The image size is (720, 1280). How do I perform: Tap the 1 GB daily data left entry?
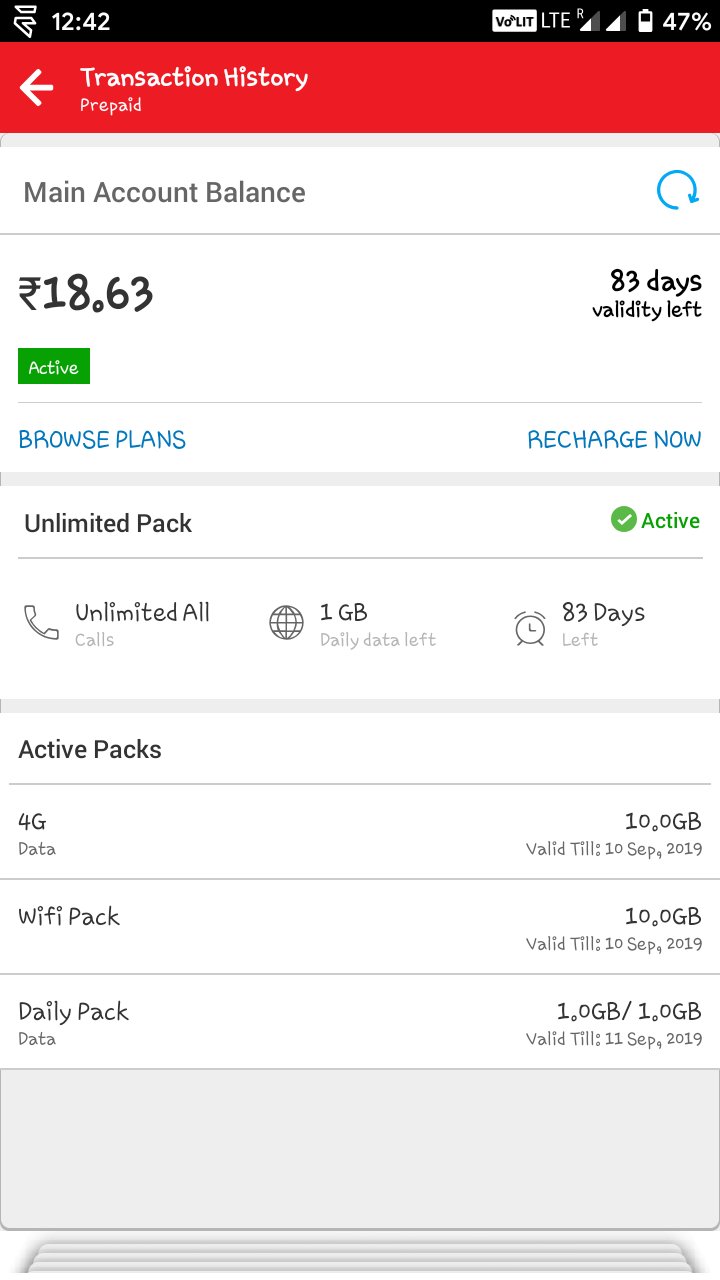[378, 624]
